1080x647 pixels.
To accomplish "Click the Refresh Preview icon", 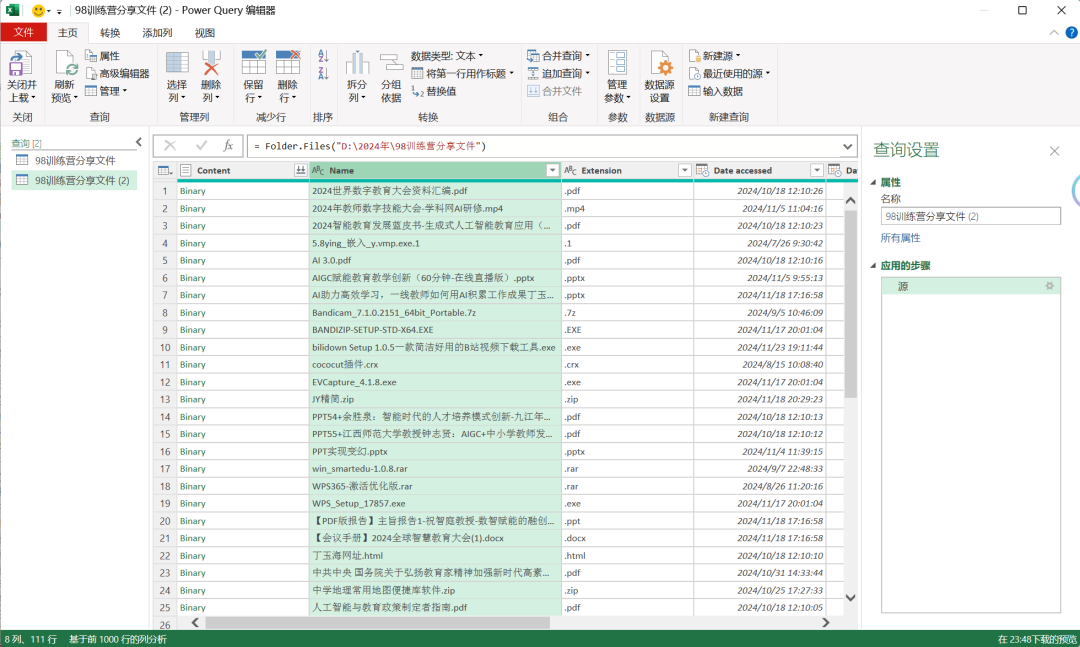I will pos(65,72).
